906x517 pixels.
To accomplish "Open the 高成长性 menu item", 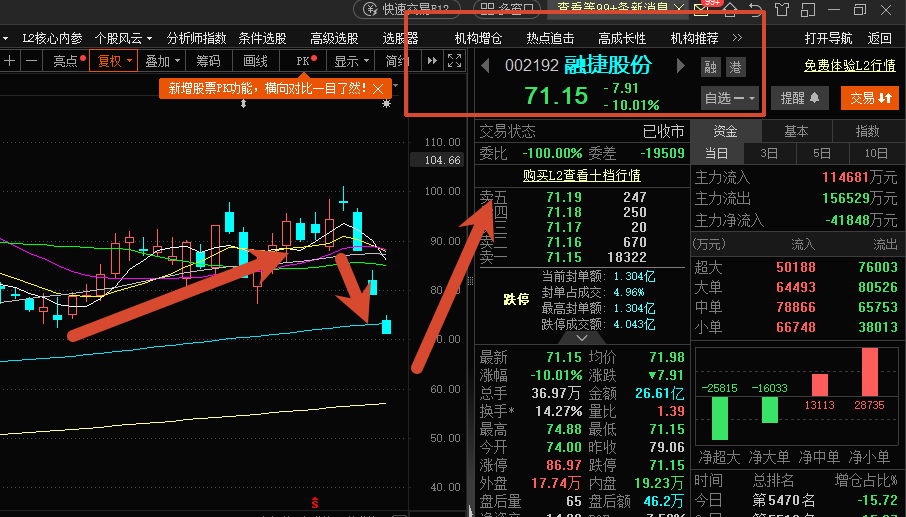I will point(622,39).
